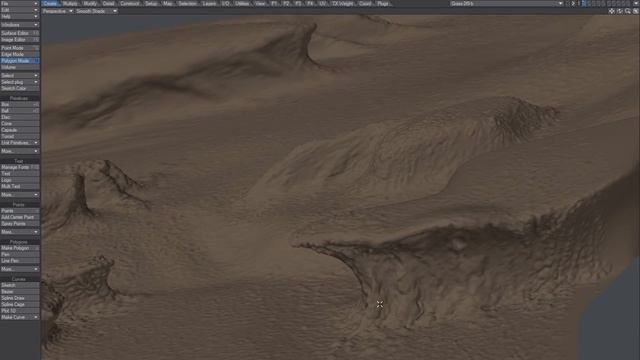Expand the Windows dropdown

pos(20,25)
